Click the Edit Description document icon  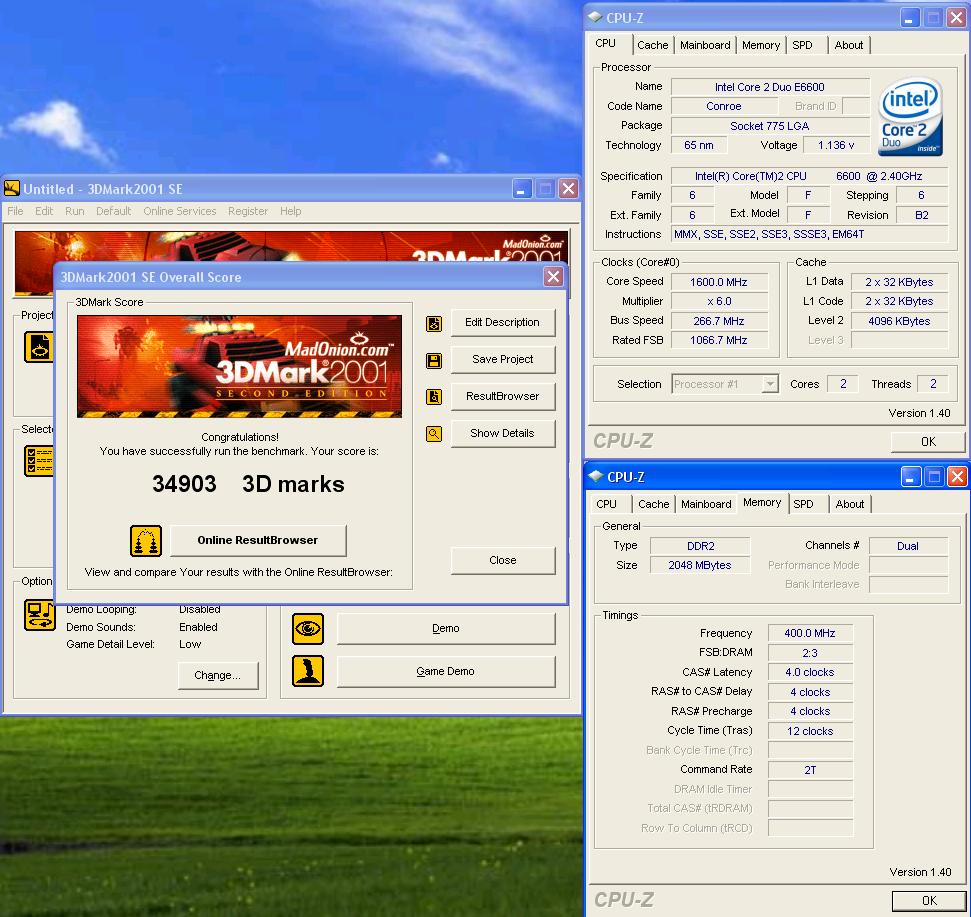point(433,323)
